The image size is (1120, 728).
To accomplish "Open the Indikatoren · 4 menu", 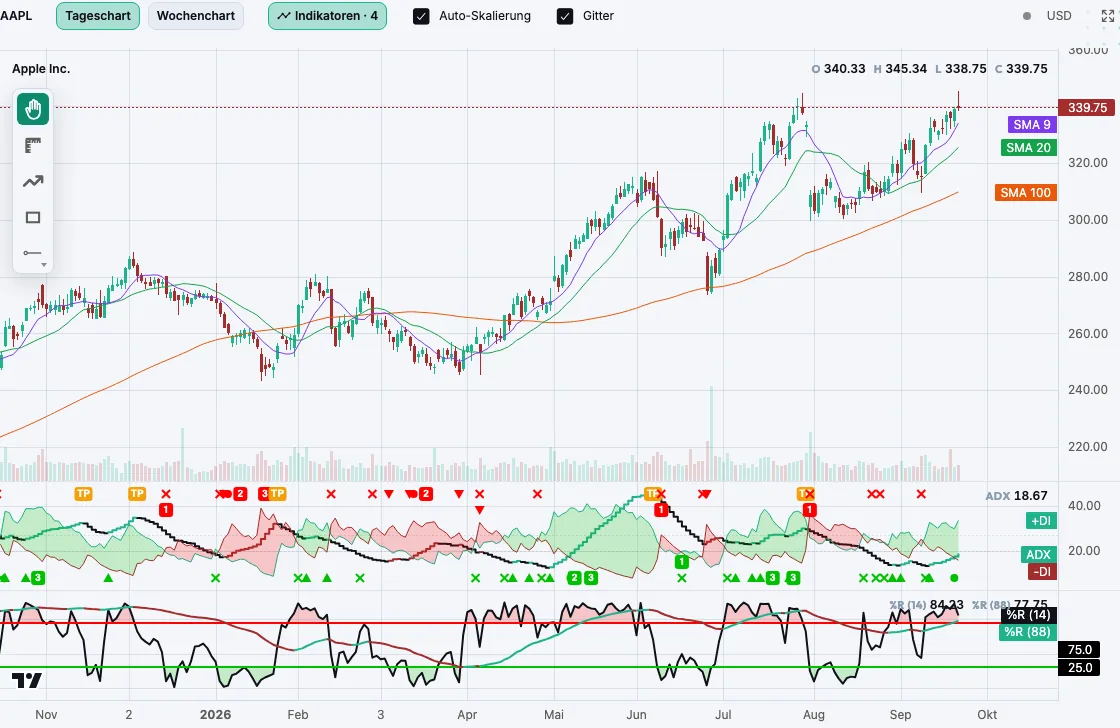I will (327, 16).
